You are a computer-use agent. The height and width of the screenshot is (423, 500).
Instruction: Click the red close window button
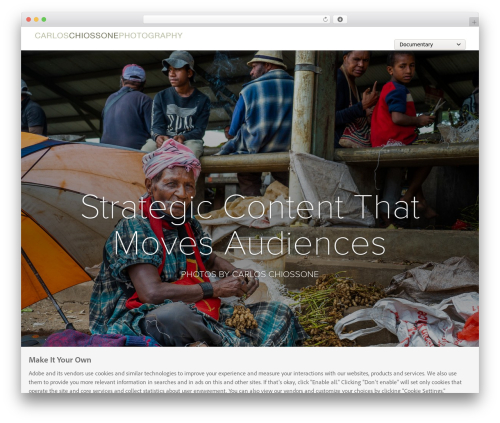pos(29,19)
